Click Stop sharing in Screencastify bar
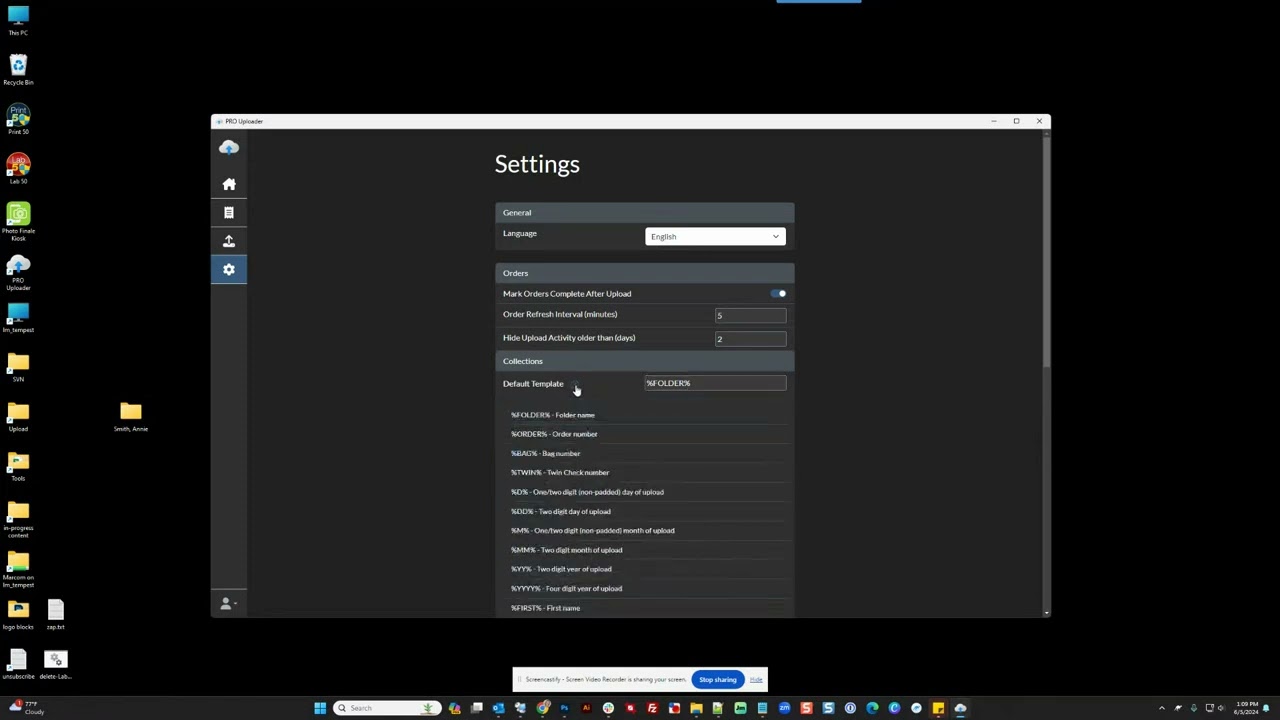 point(718,680)
